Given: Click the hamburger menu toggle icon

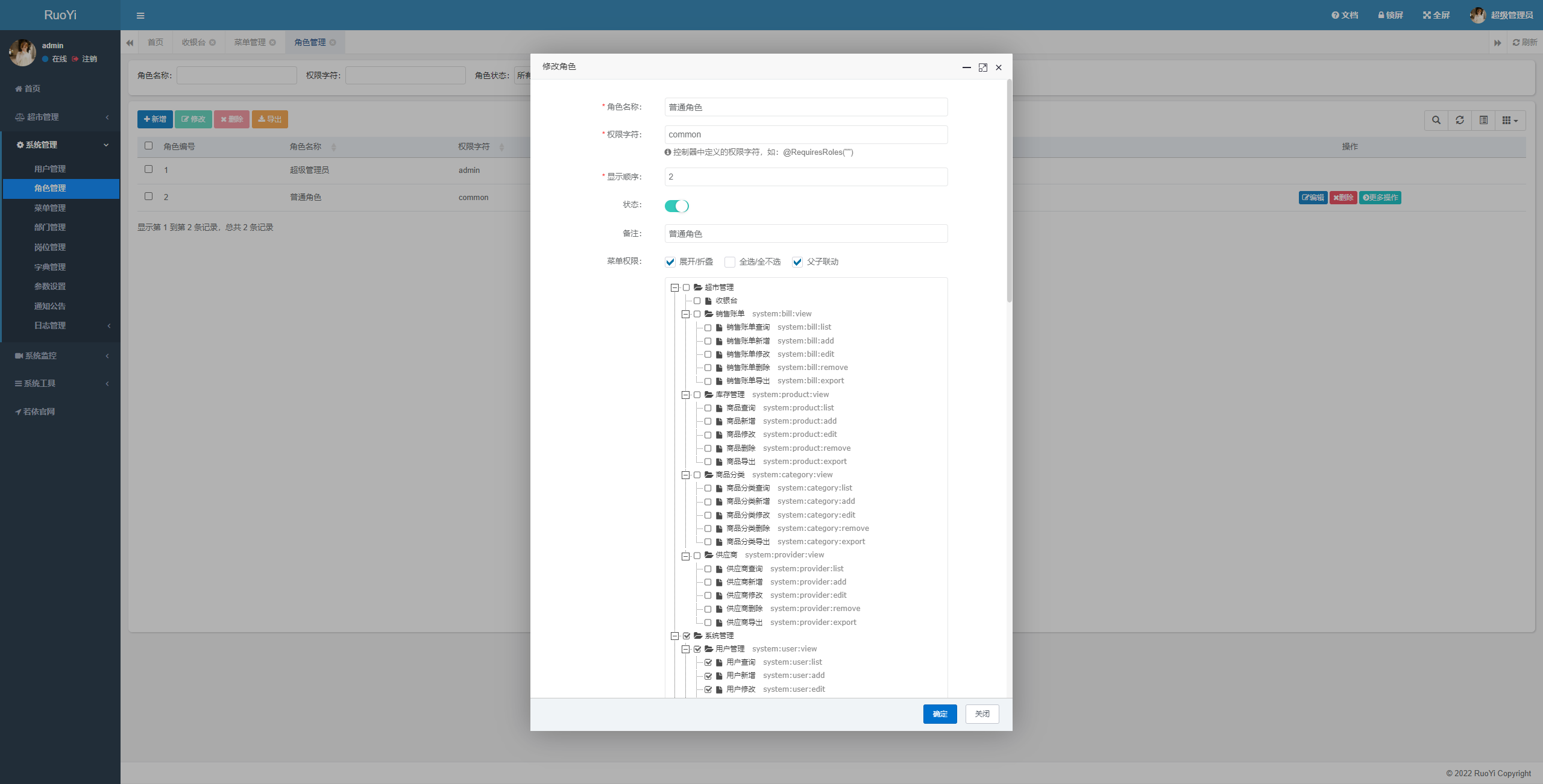Looking at the screenshot, I should pos(140,16).
